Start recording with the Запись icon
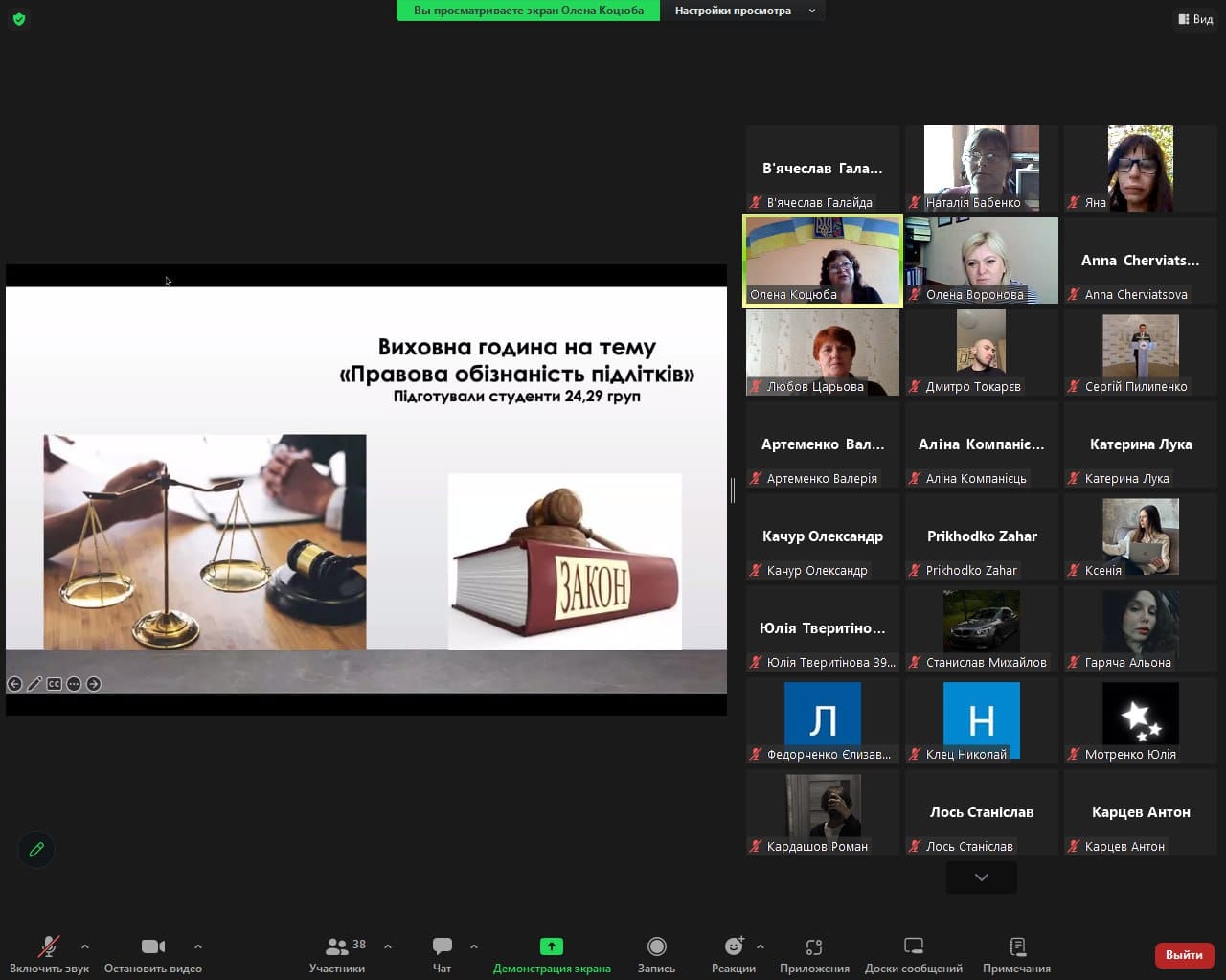1226x980 pixels. (x=656, y=946)
